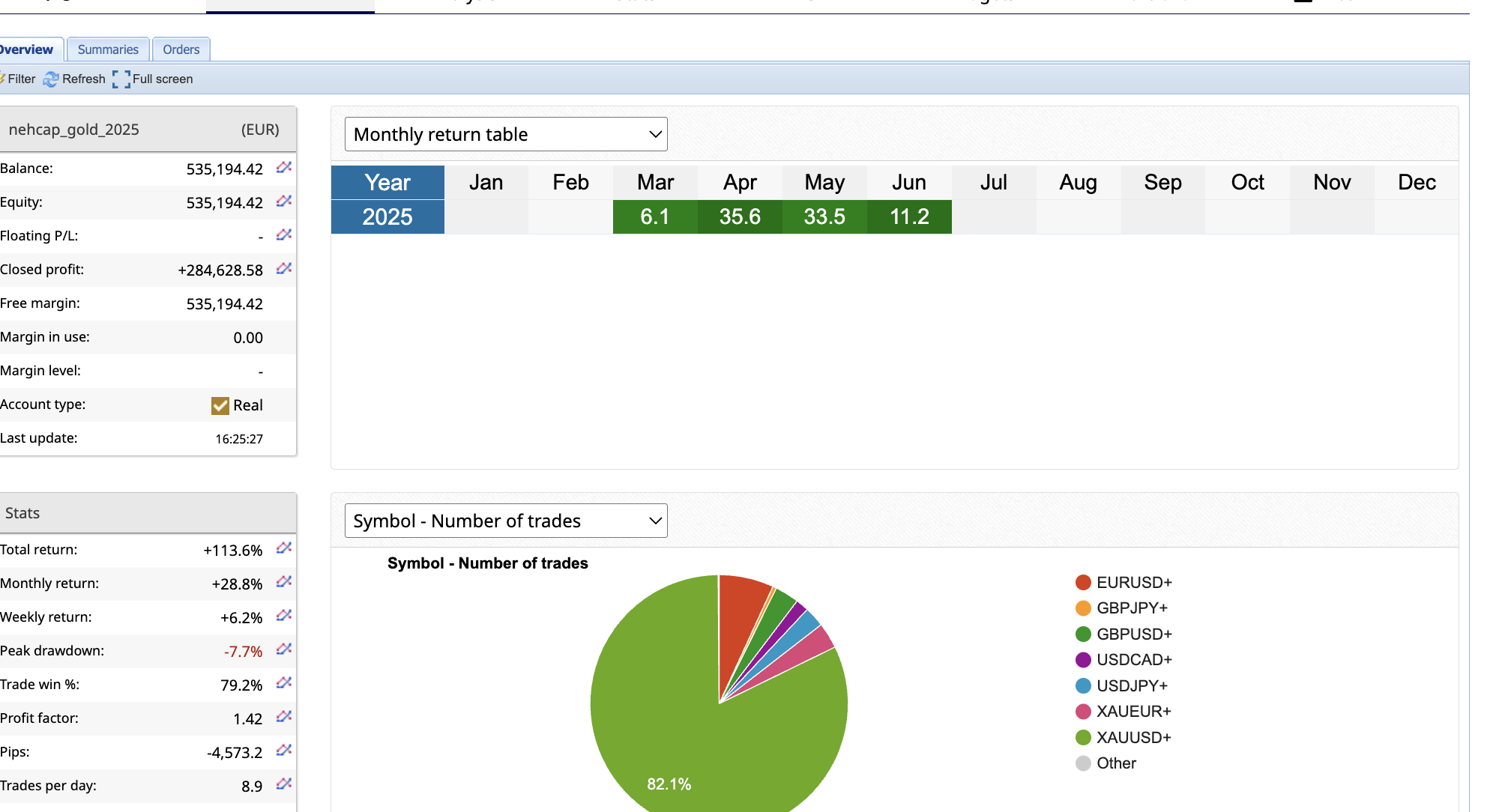Open the Peak drawdown chart icon
This screenshot has height=812, width=1496.
(283, 649)
